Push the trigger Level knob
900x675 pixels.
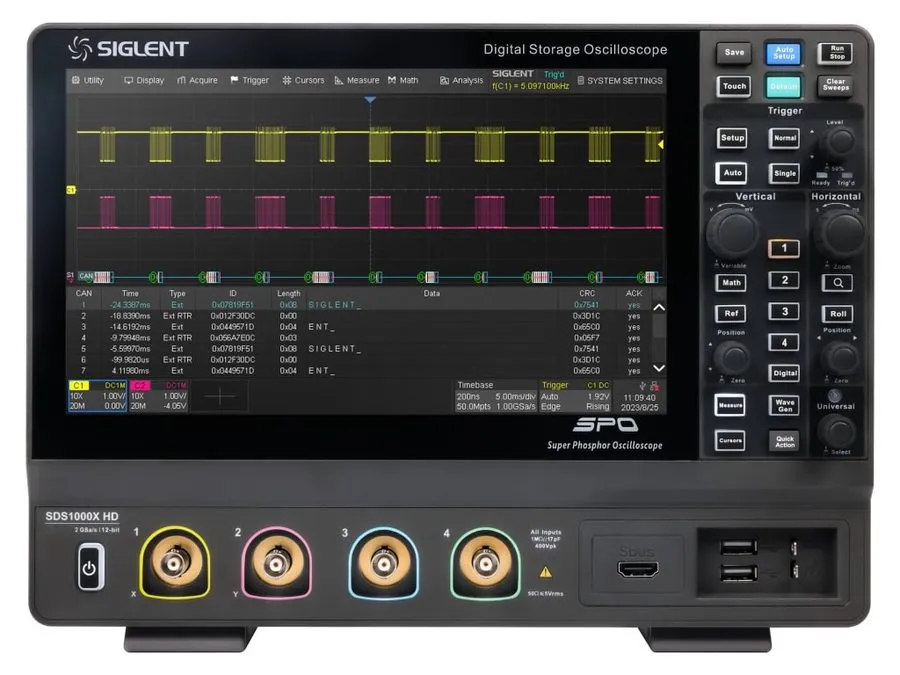[839, 141]
